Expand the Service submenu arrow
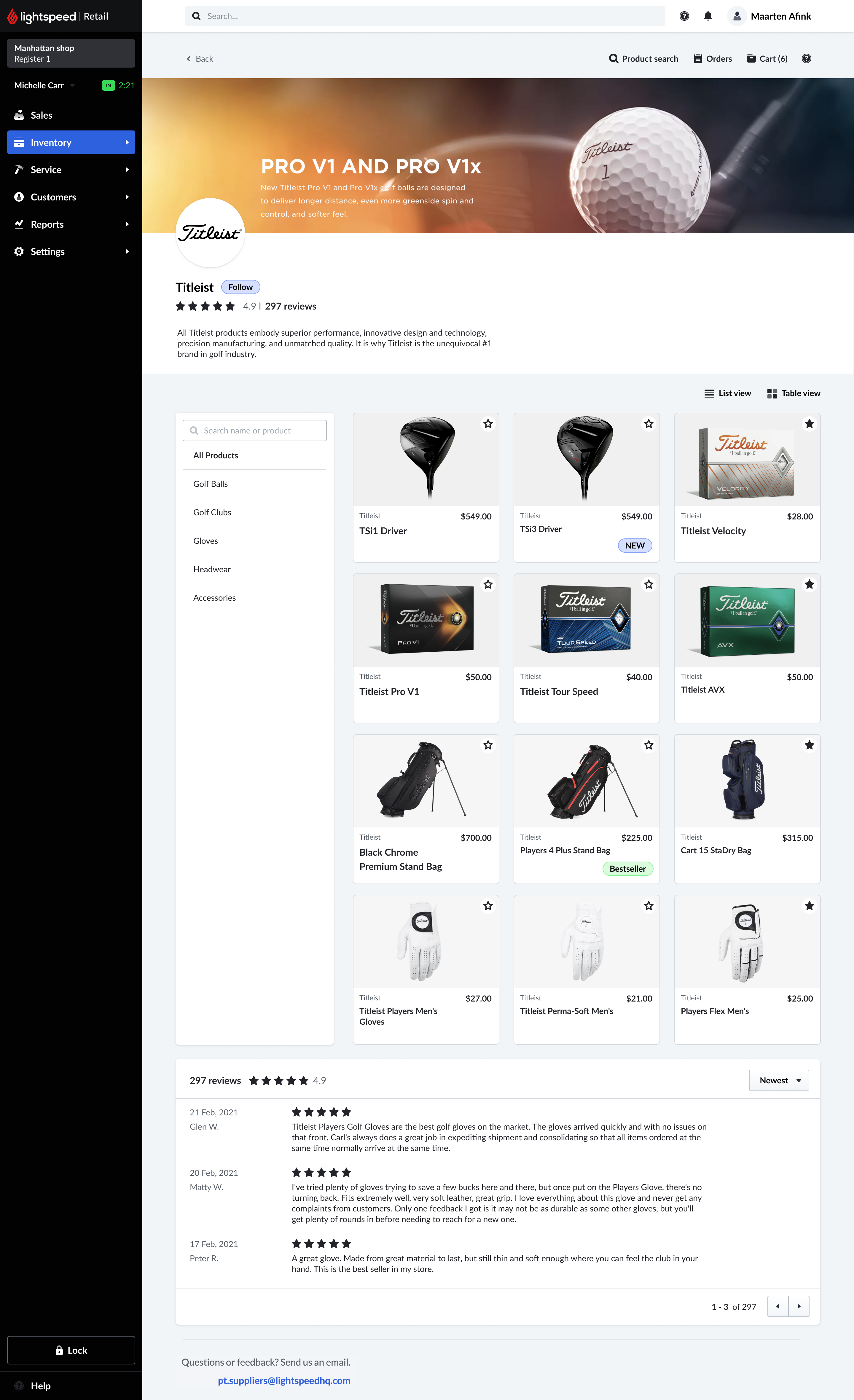 point(127,169)
